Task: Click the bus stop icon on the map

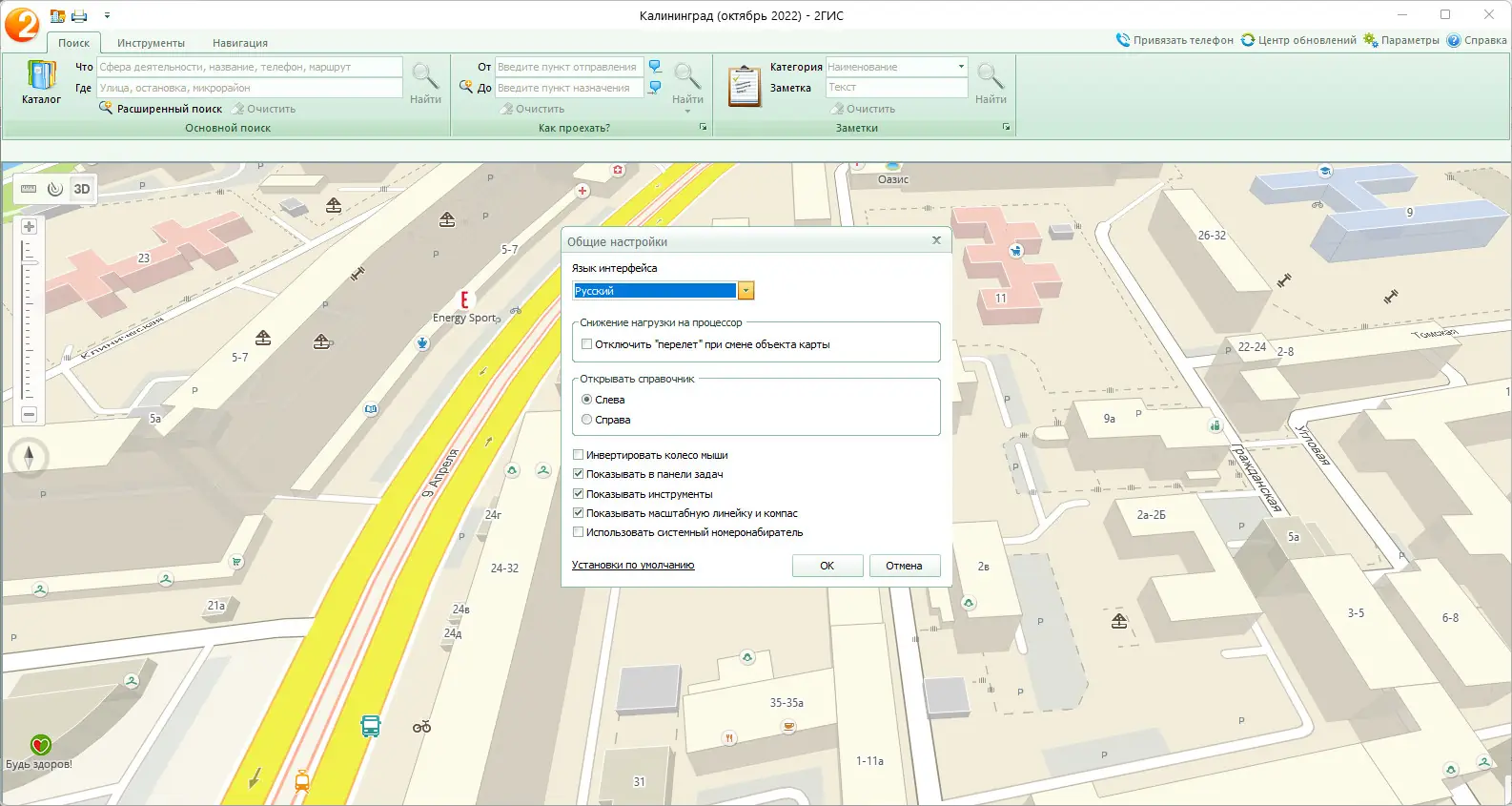Action: (371, 727)
